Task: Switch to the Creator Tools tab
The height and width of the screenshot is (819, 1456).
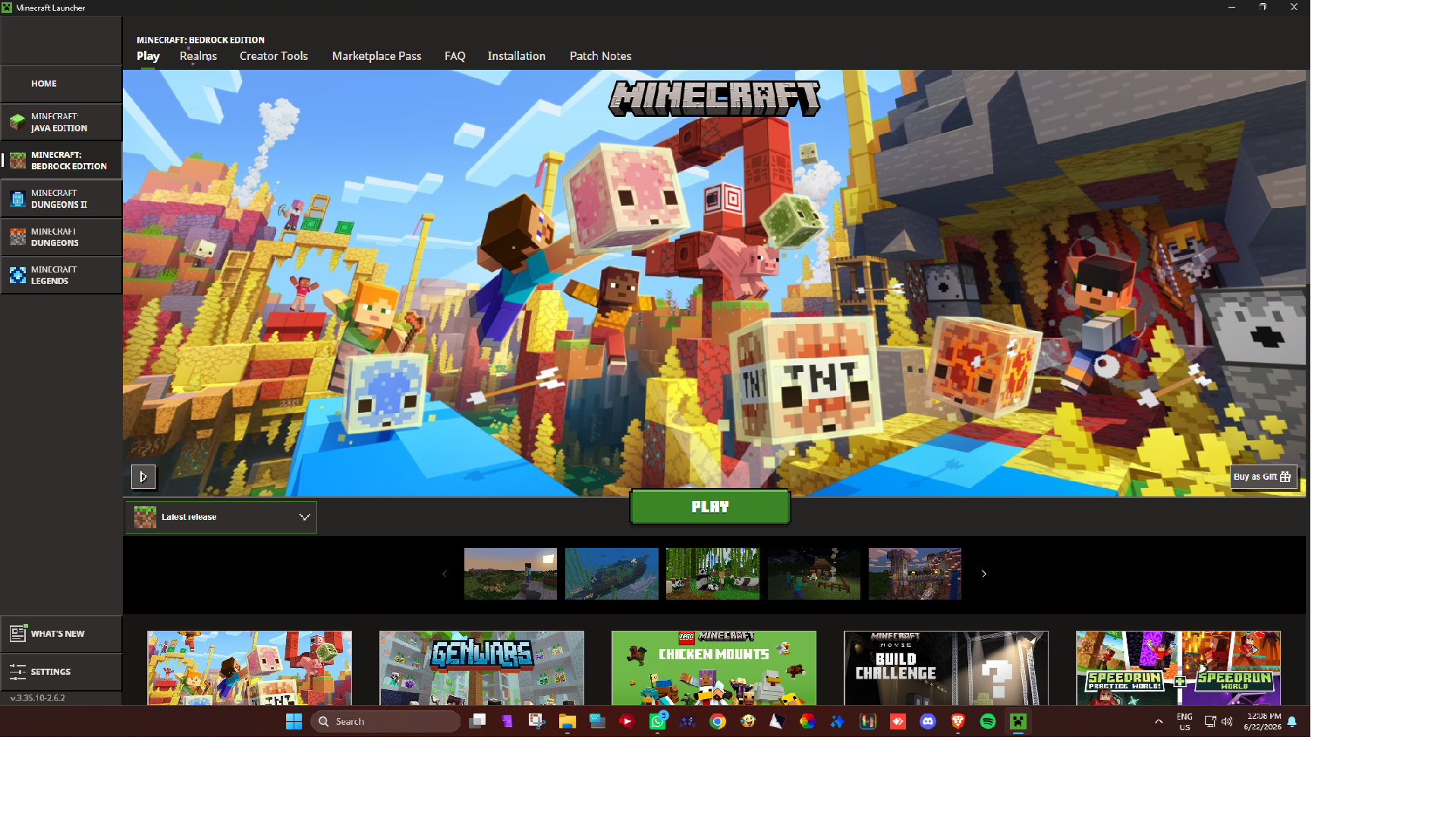Action: tap(274, 56)
